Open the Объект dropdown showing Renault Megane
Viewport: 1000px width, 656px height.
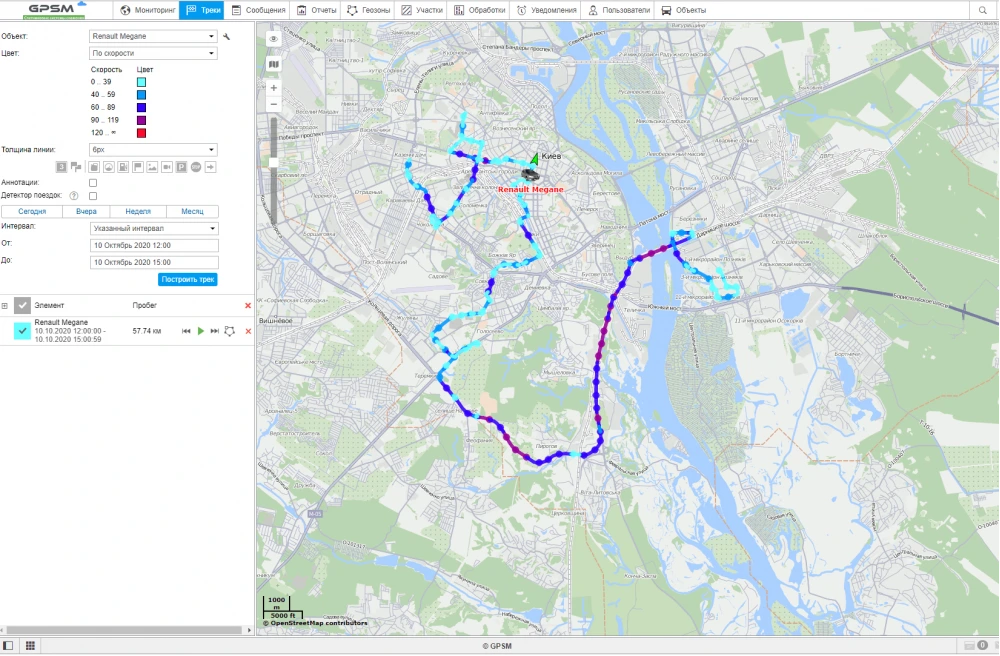click(x=153, y=37)
